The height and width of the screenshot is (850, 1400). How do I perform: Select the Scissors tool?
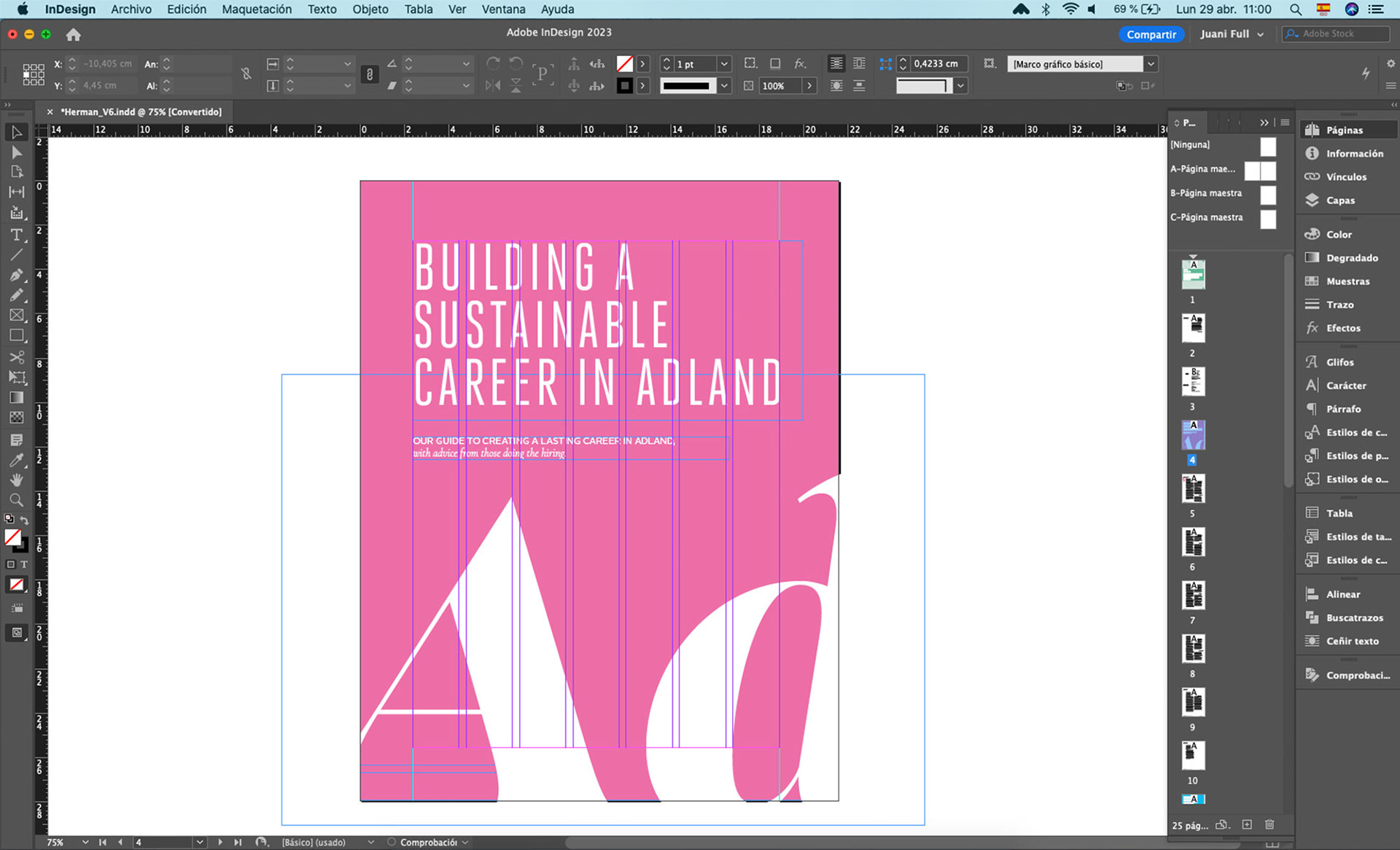pos(16,357)
